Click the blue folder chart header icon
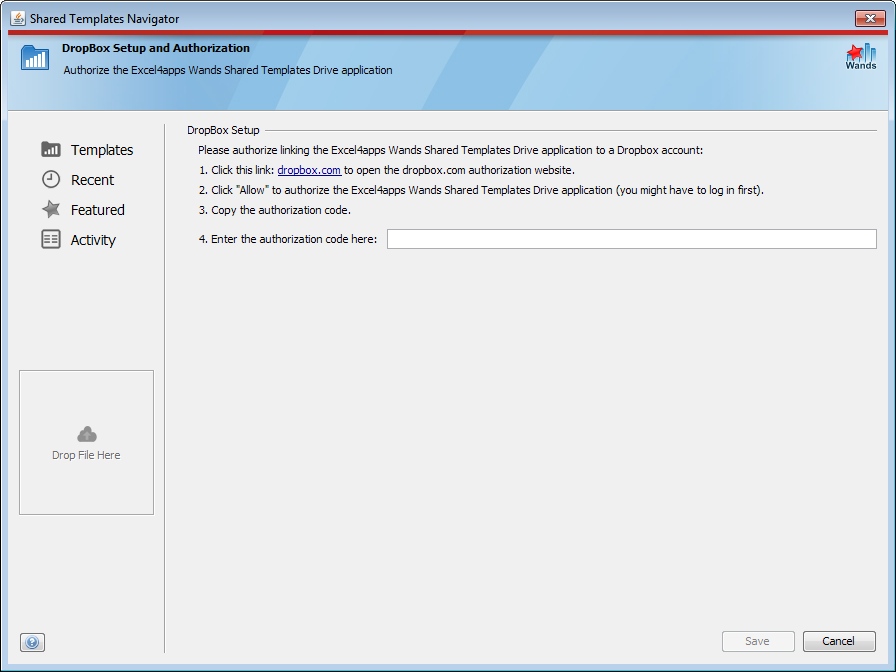The width and height of the screenshot is (896, 672). [x=35, y=57]
